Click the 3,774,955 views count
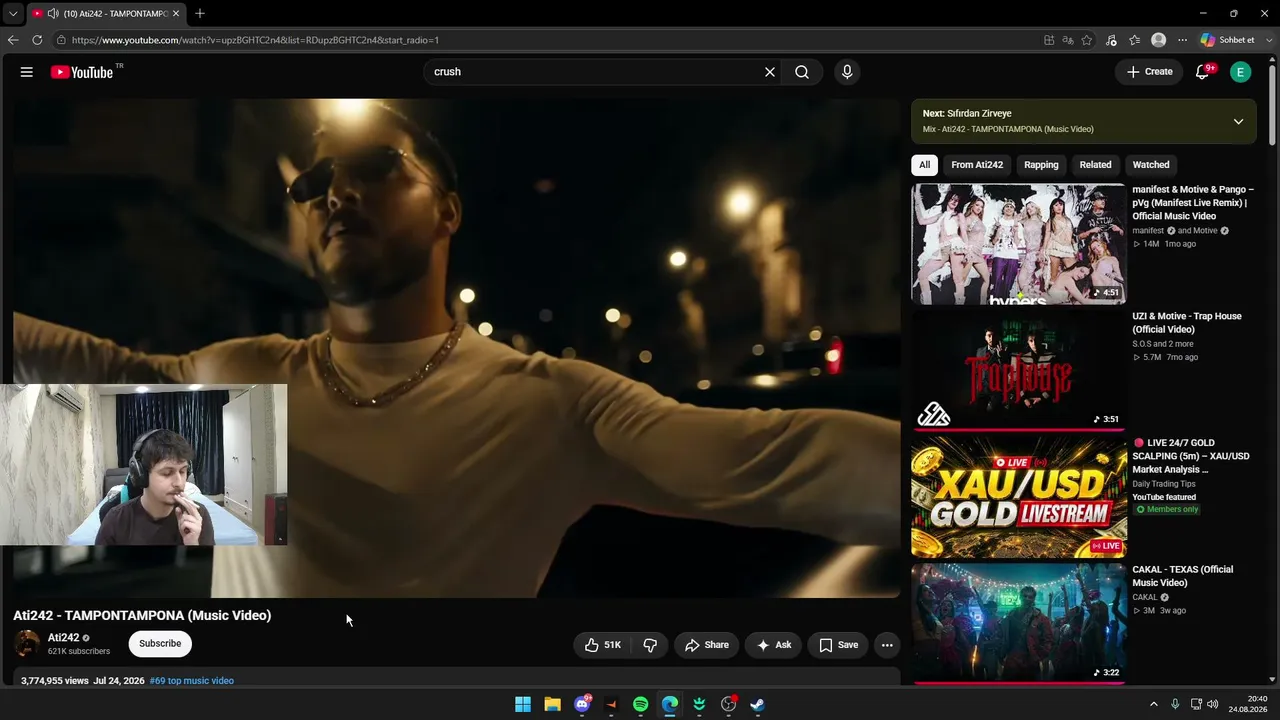This screenshot has width=1280, height=720. click(55, 681)
